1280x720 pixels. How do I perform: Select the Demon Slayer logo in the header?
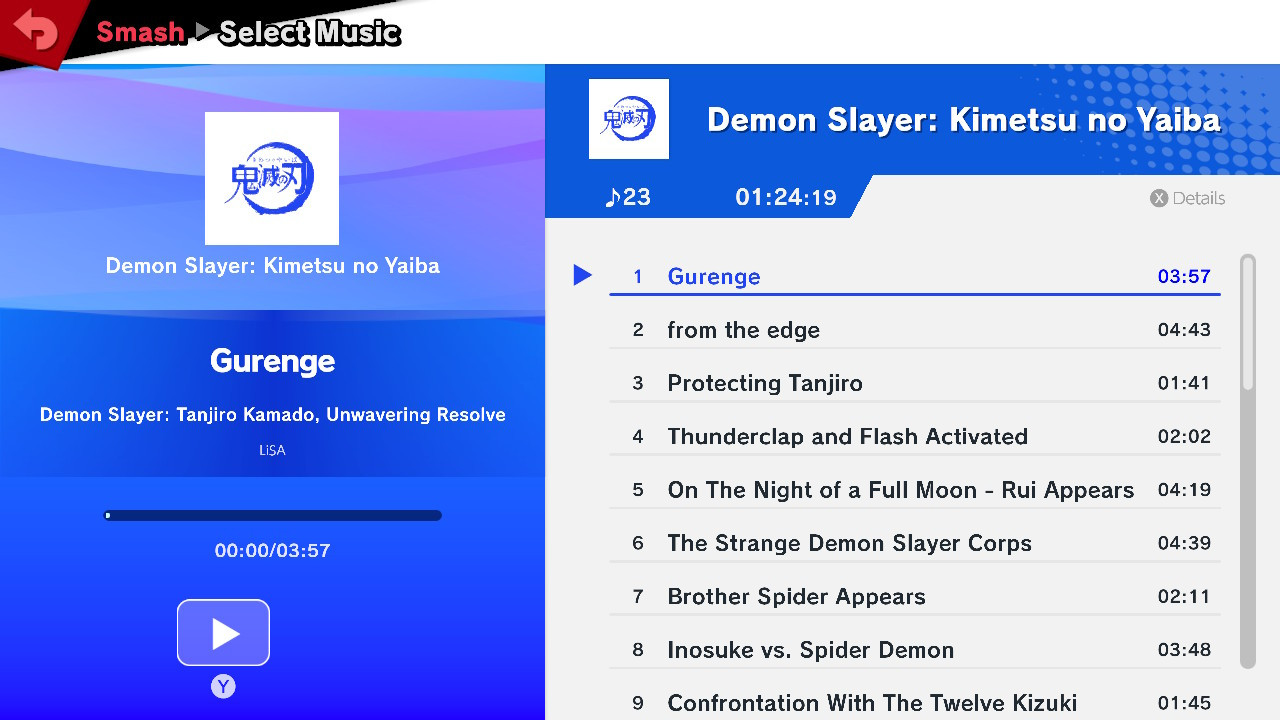[628, 119]
